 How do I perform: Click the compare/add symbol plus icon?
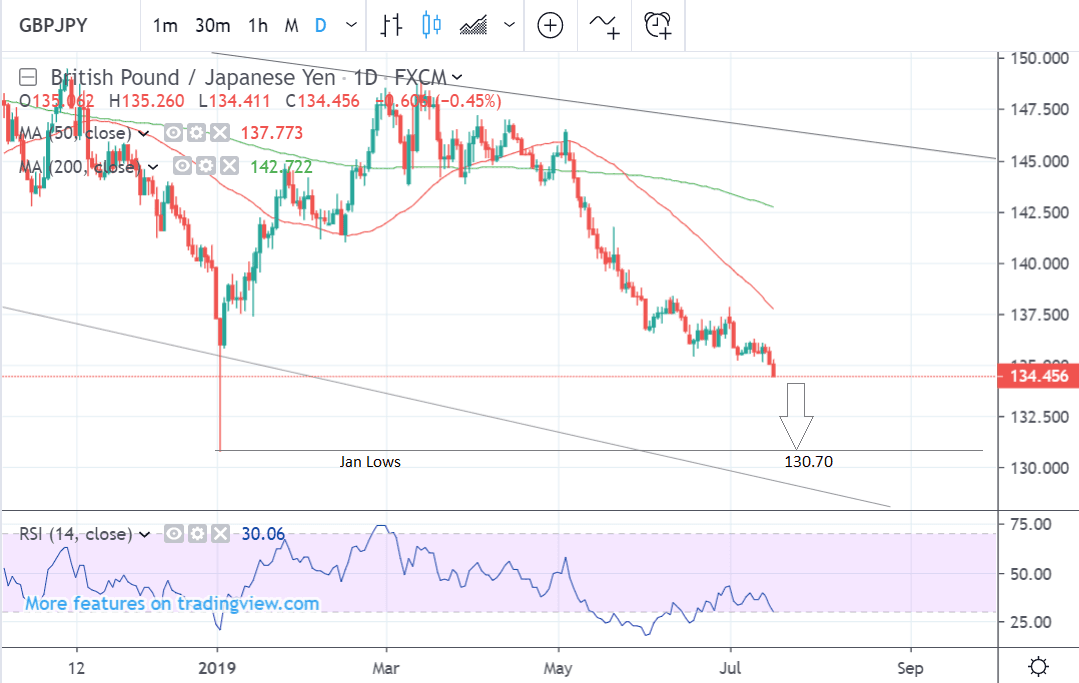tap(550, 25)
